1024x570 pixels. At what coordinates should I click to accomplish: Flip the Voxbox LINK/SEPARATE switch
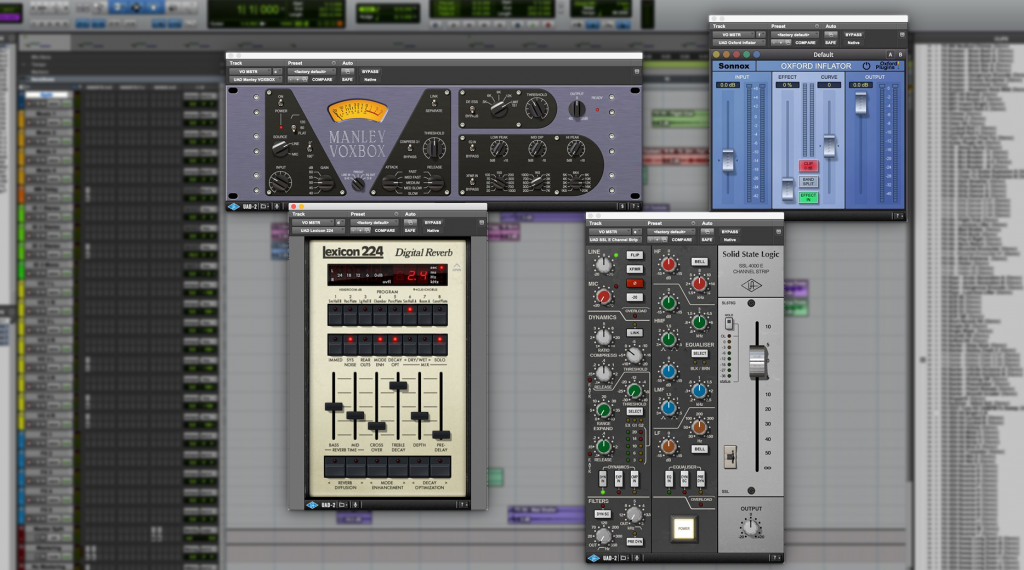[x=433, y=103]
